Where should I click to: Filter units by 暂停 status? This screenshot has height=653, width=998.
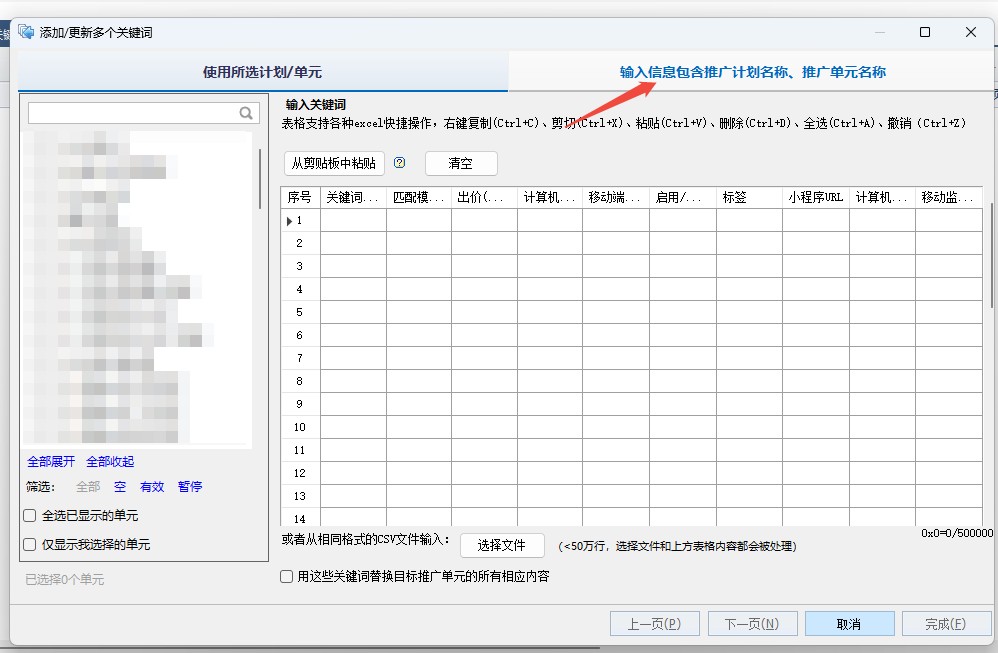pos(190,487)
